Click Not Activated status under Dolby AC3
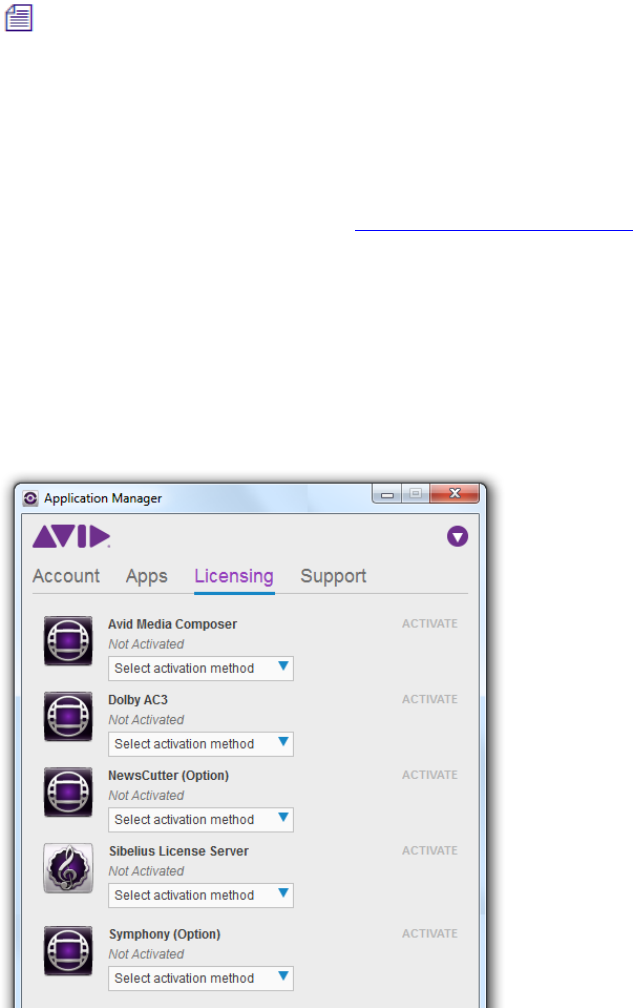 pyautogui.click(x=146, y=720)
